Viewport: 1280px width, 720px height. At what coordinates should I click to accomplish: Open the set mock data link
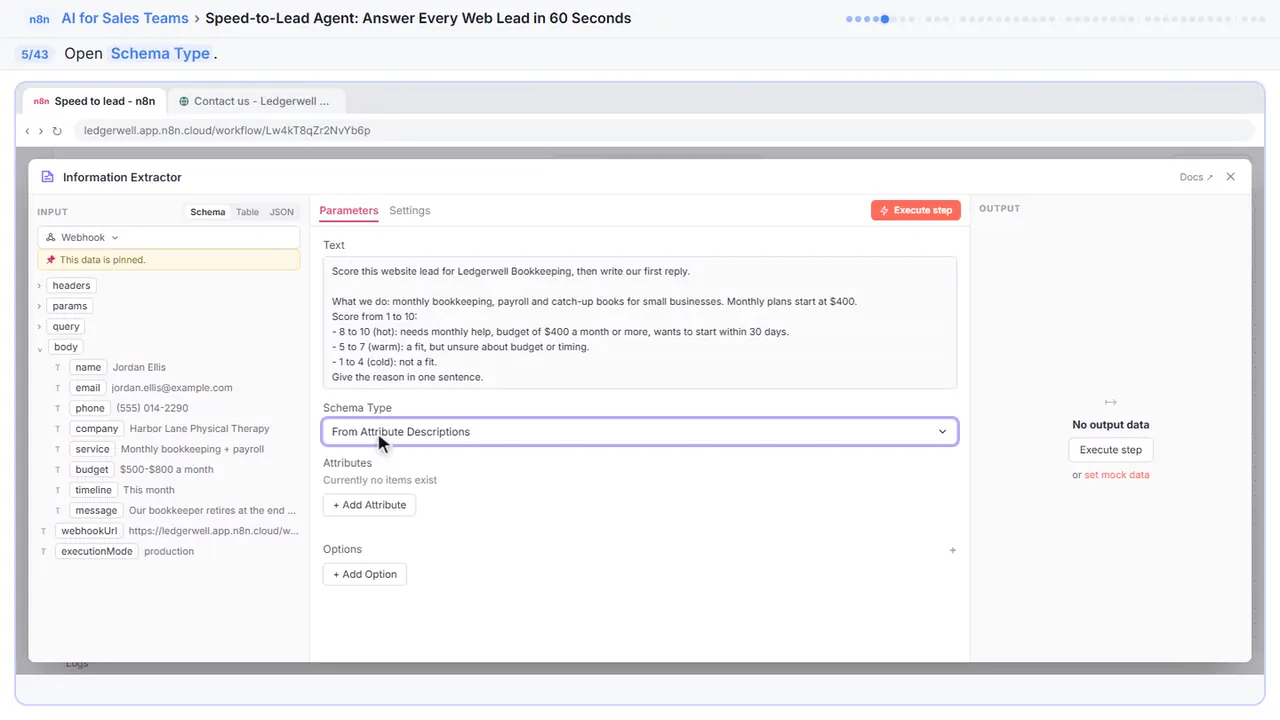pos(1117,475)
